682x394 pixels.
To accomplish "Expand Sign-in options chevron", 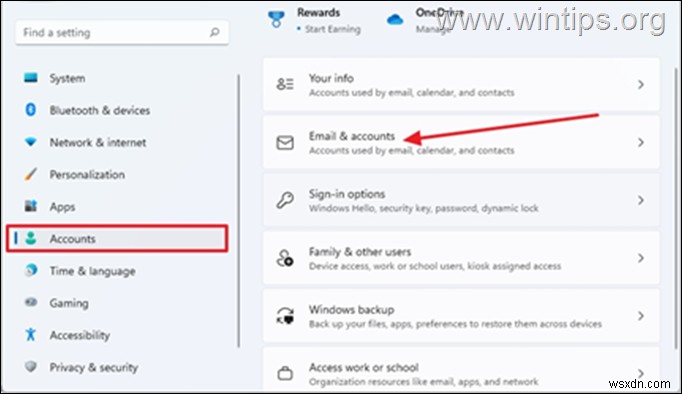I will pos(641,200).
